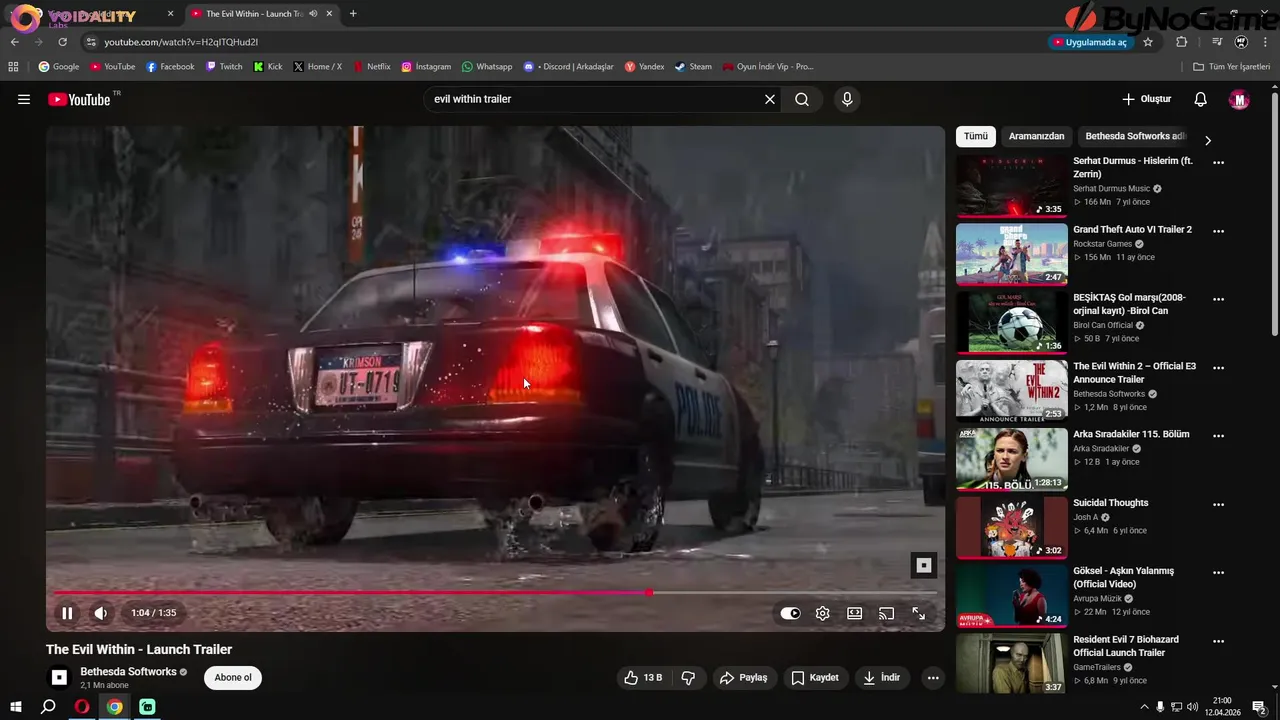The image size is (1280, 720).
Task: Open options for Grand Theft Auto VI Trailer 2
Action: [1218, 231]
